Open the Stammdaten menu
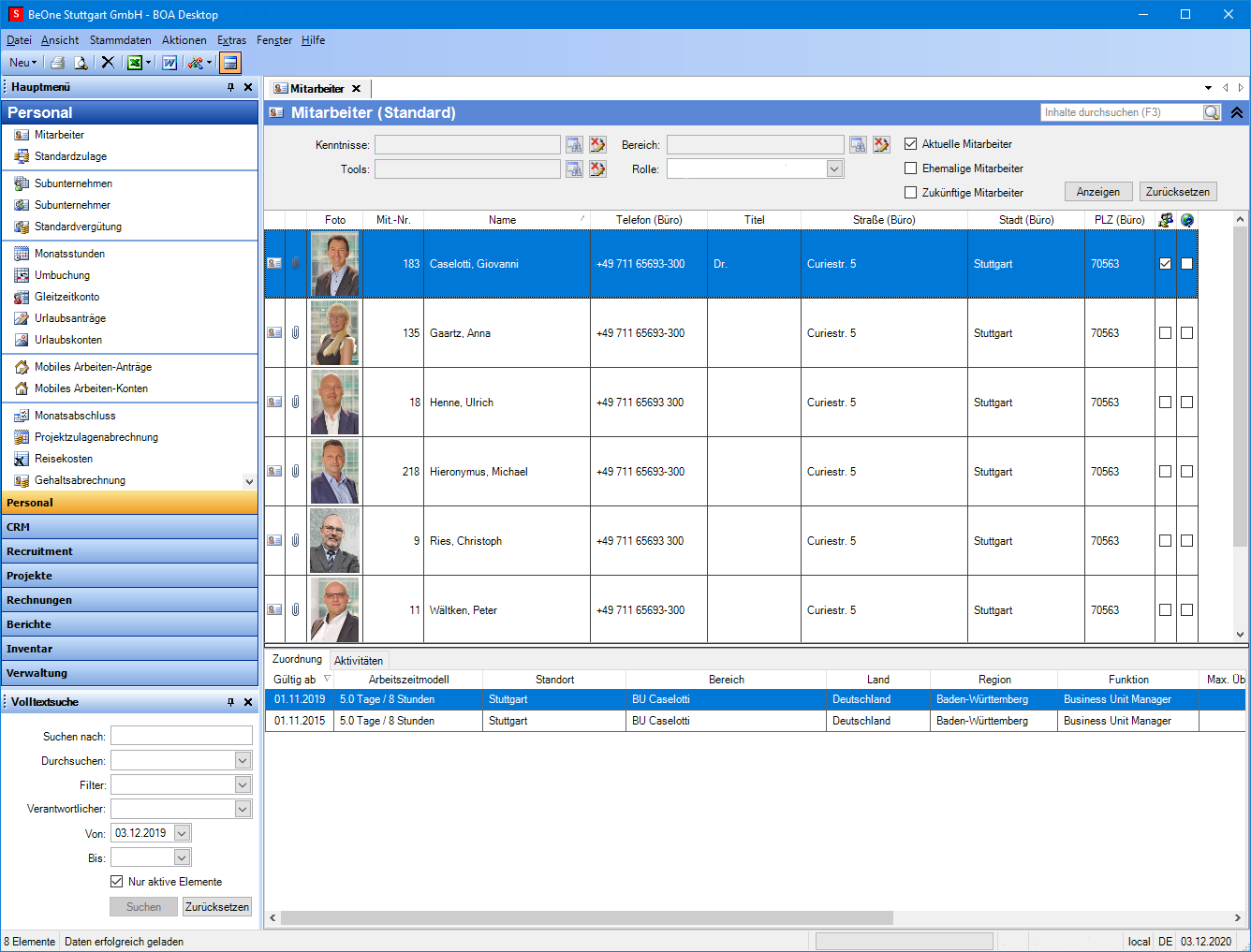 [x=120, y=40]
